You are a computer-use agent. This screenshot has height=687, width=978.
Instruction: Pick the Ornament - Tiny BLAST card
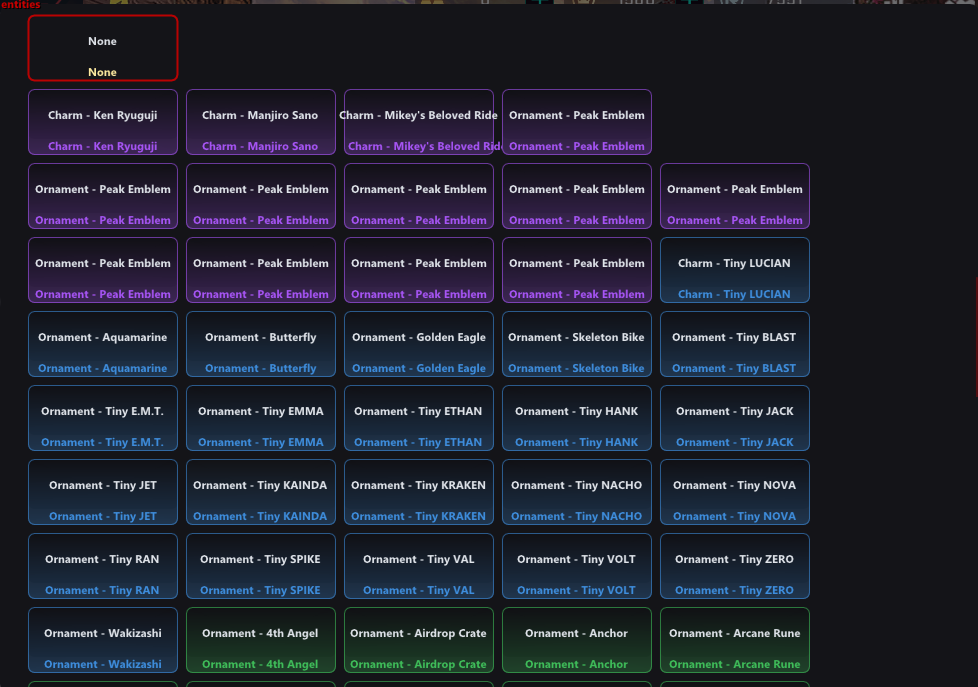(x=735, y=344)
